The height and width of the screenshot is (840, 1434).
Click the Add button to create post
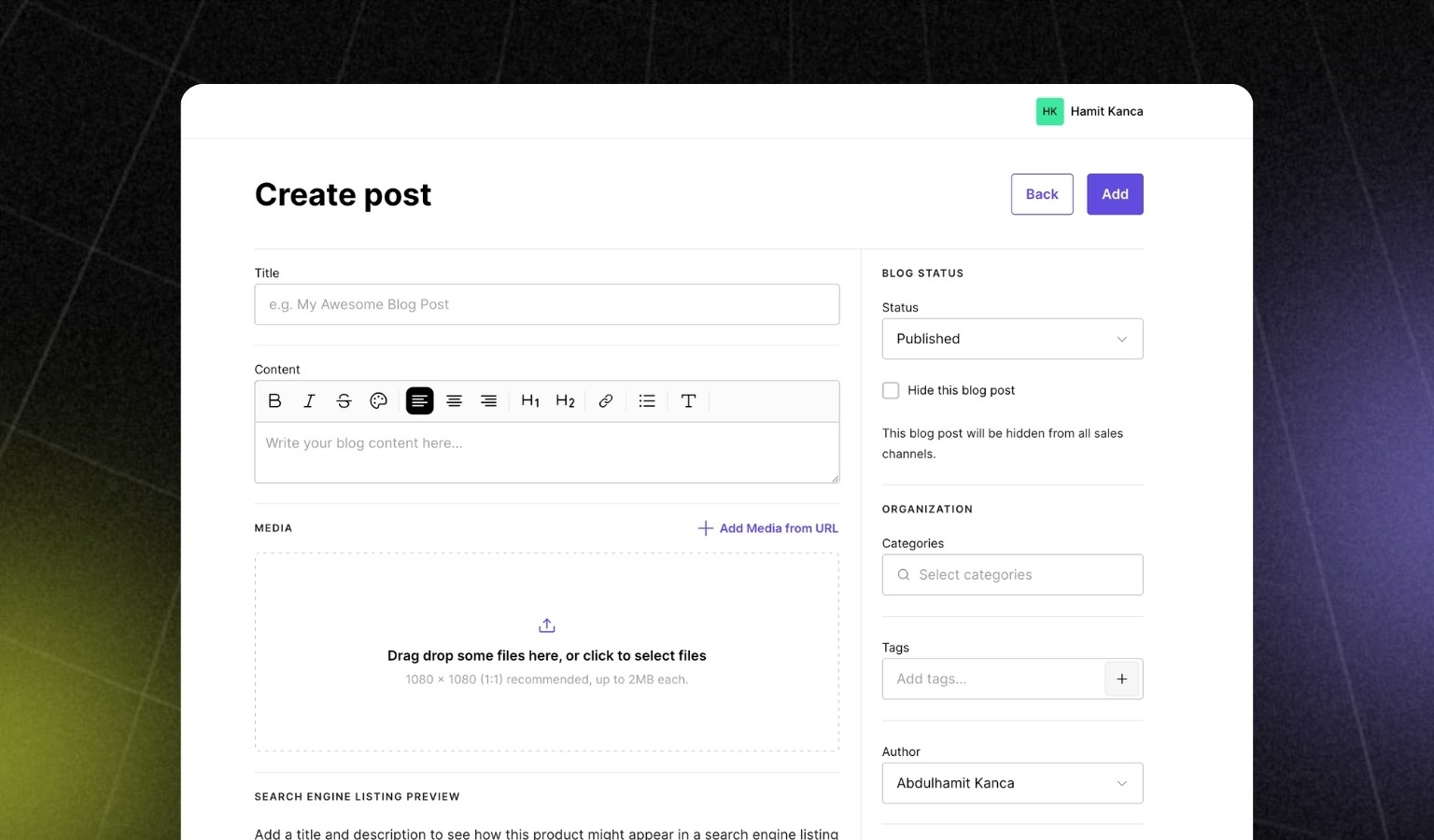[1115, 194]
